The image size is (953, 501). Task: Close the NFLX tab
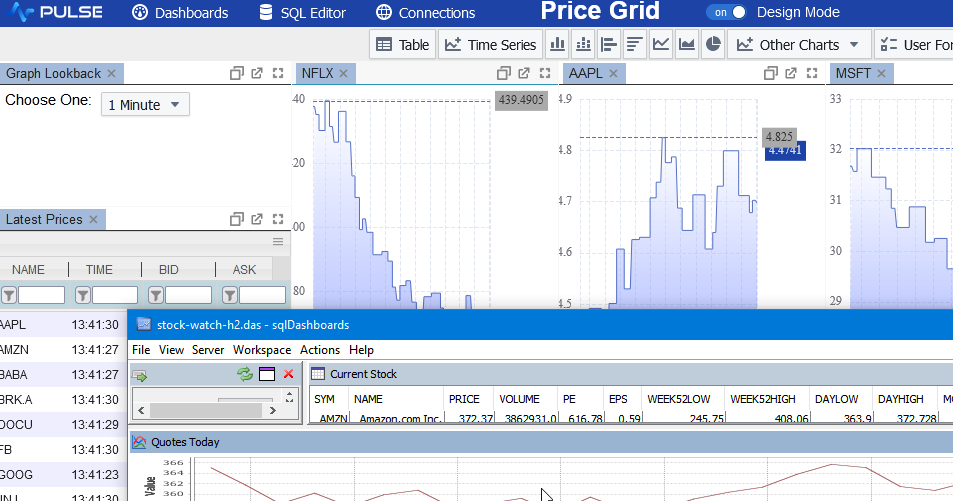(343, 74)
